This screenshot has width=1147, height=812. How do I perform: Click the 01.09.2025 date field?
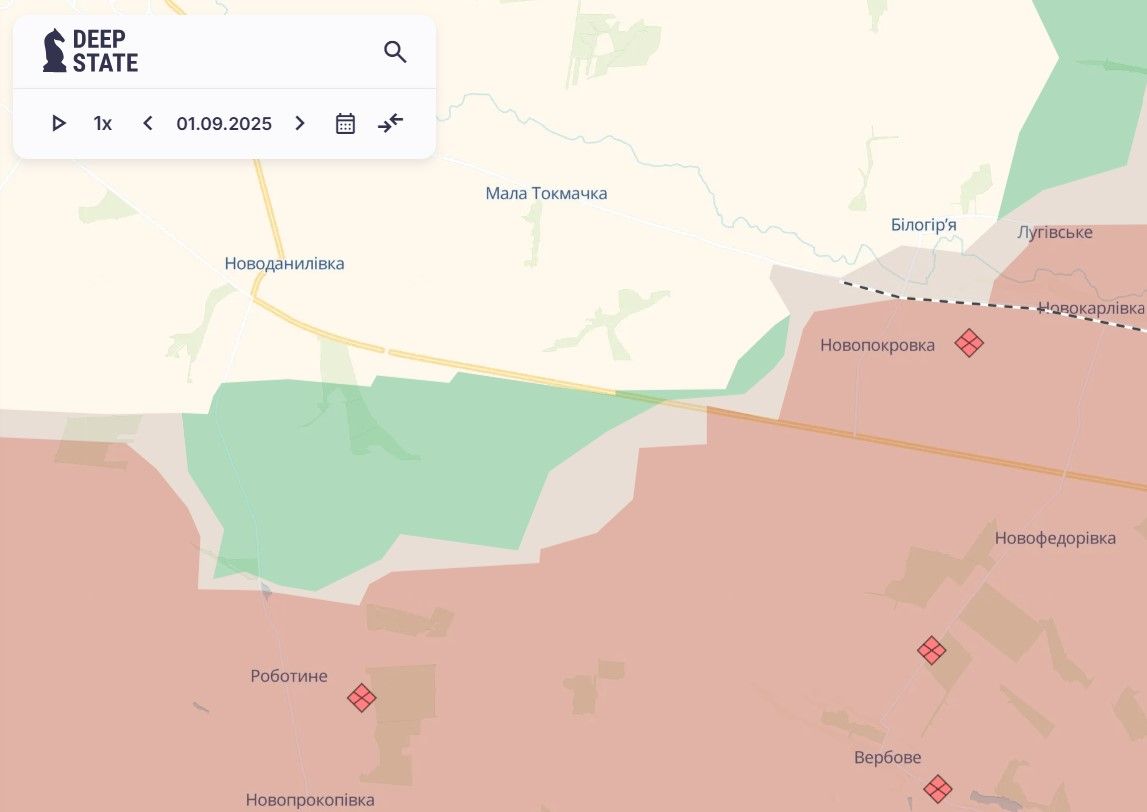[224, 124]
